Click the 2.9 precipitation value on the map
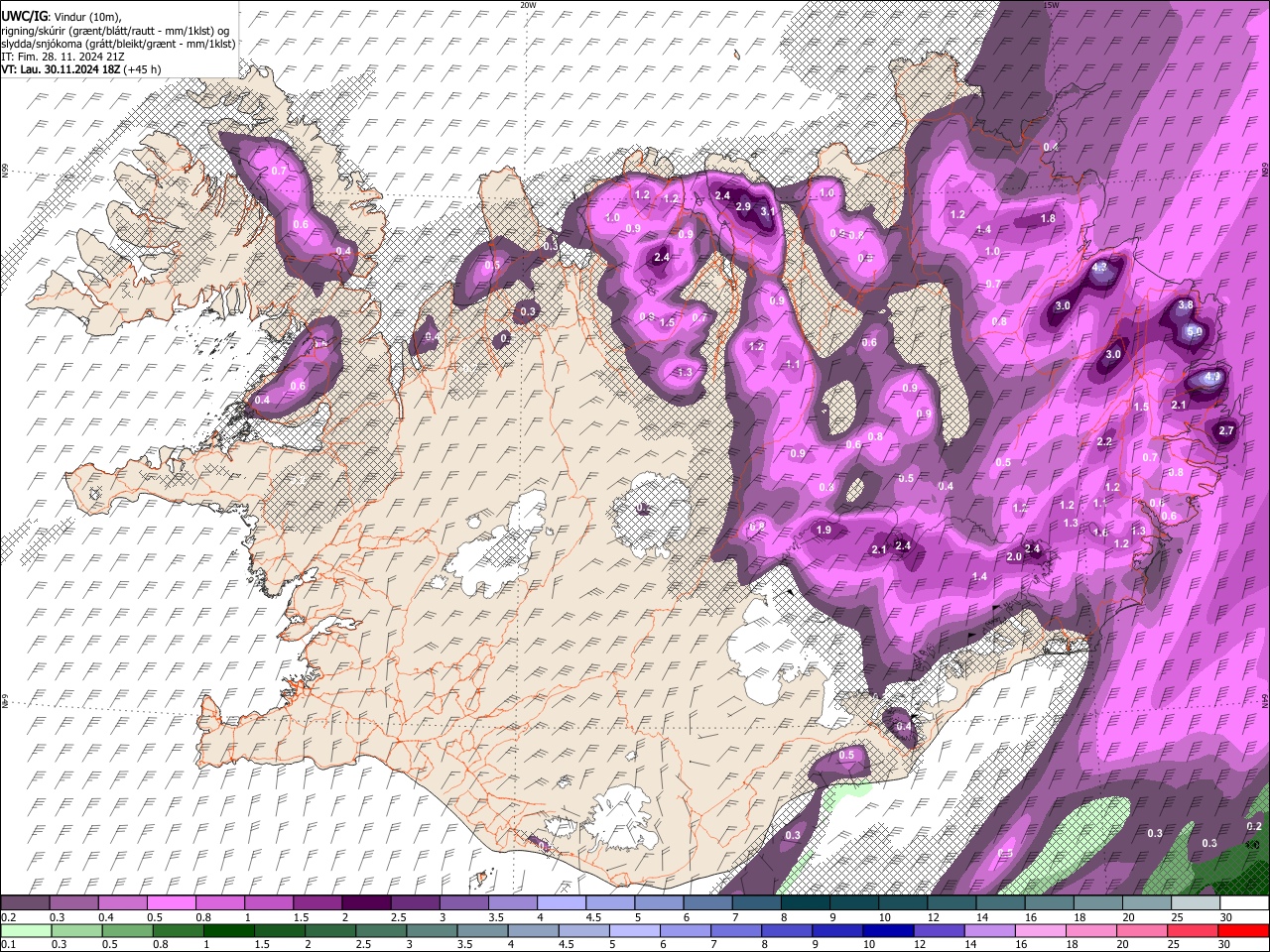The width and height of the screenshot is (1270, 952). click(x=743, y=206)
